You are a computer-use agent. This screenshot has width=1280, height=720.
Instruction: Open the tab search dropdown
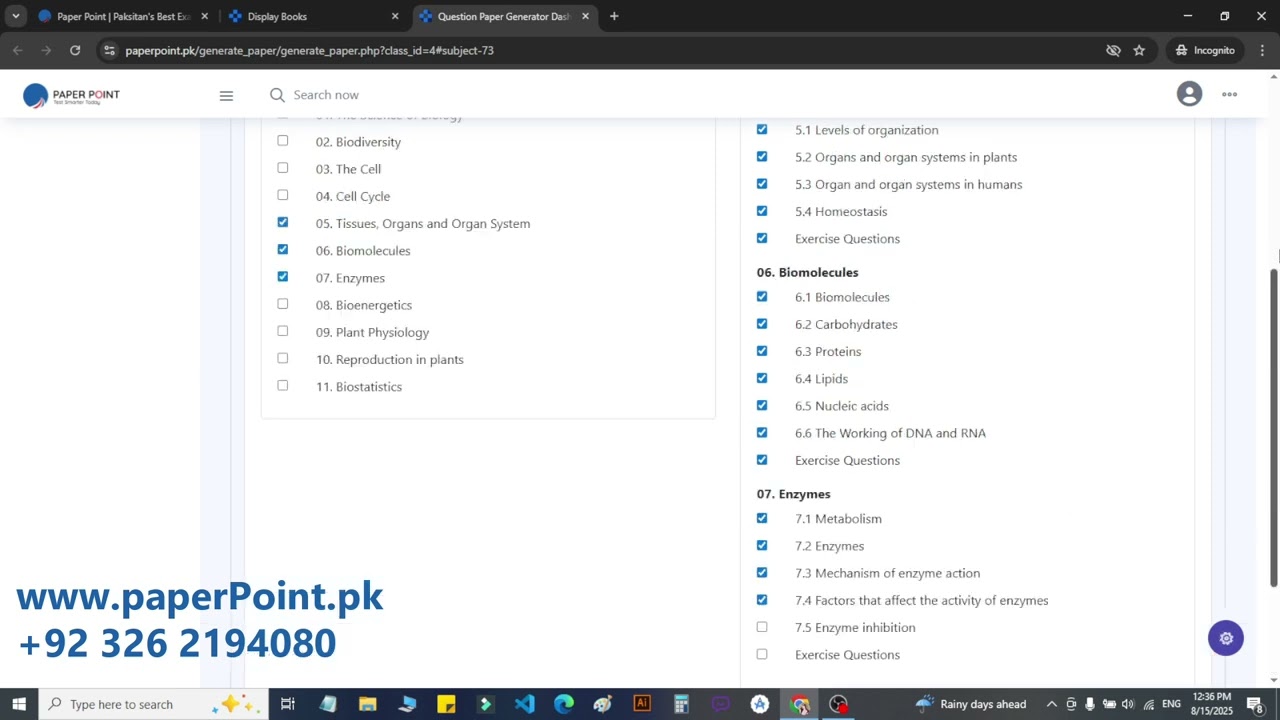coord(16,16)
